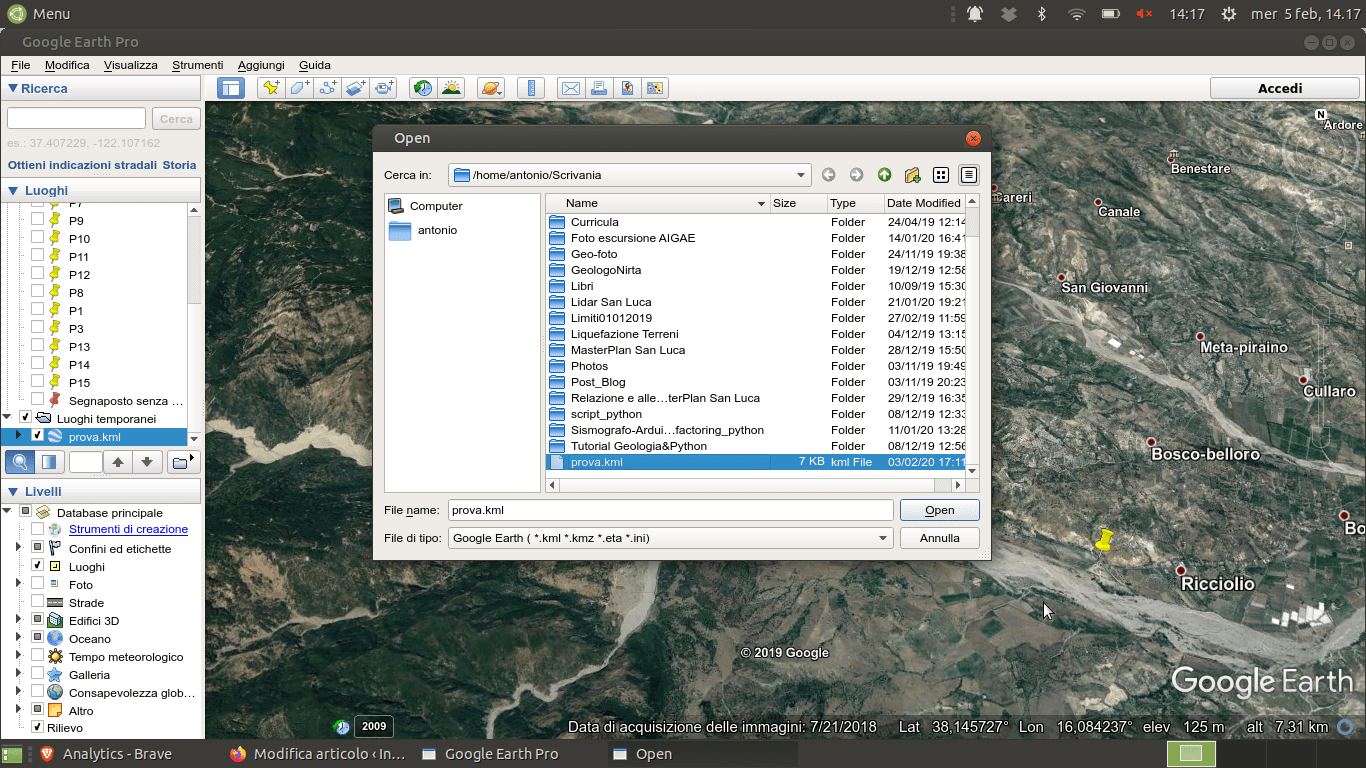This screenshot has height=768, width=1366.
Task: Create a new folder in Open dialog
Action: point(912,175)
